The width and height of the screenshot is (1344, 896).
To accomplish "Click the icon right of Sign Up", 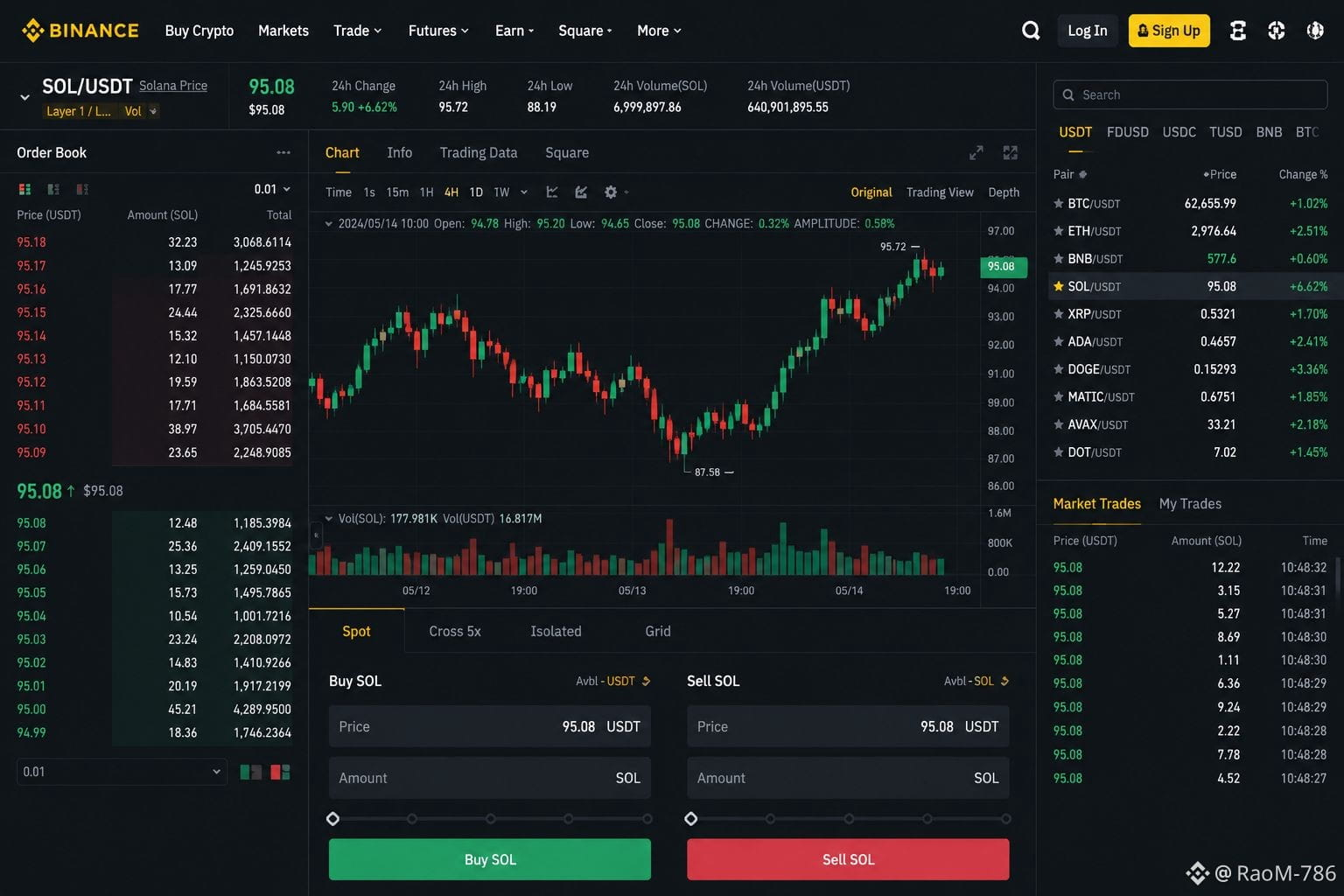I will [1237, 31].
